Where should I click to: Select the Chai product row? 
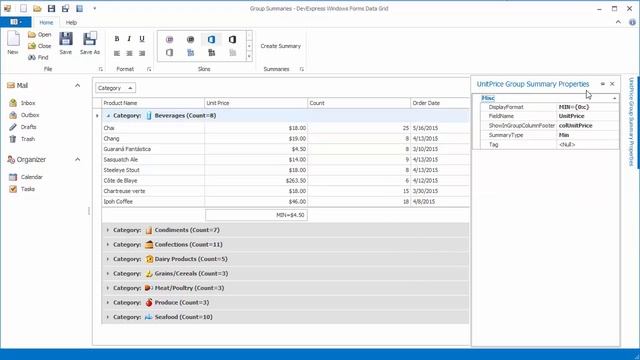point(285,128)
